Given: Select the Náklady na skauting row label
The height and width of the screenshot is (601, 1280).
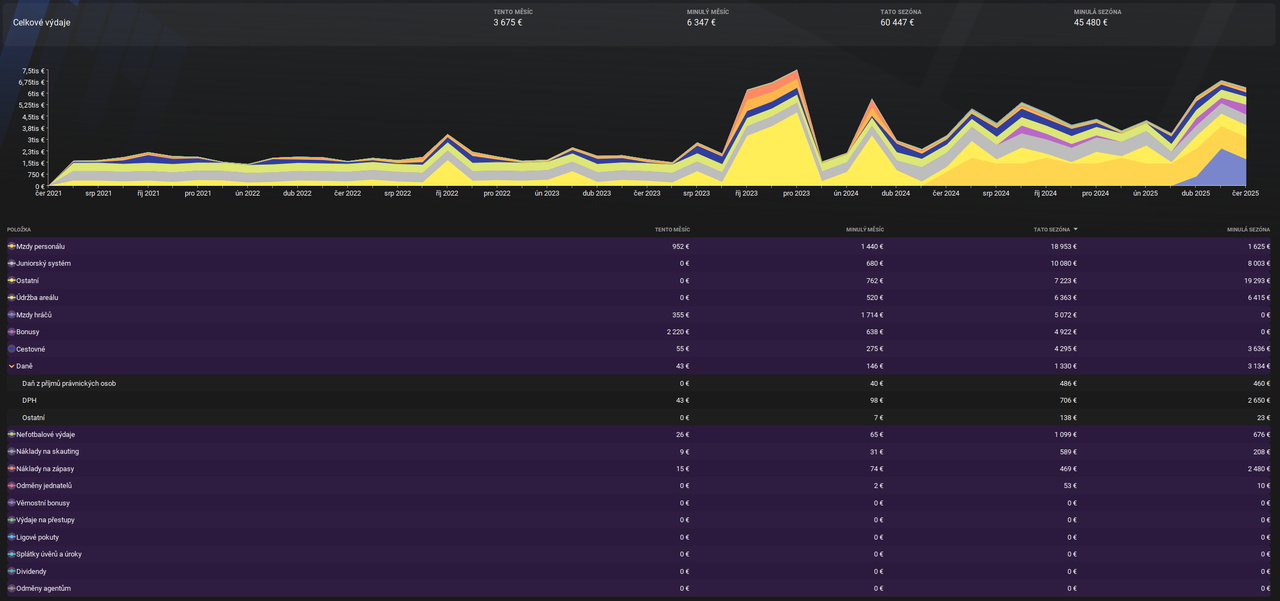Looking at the screenshot, I should click(x=47, y=451).
